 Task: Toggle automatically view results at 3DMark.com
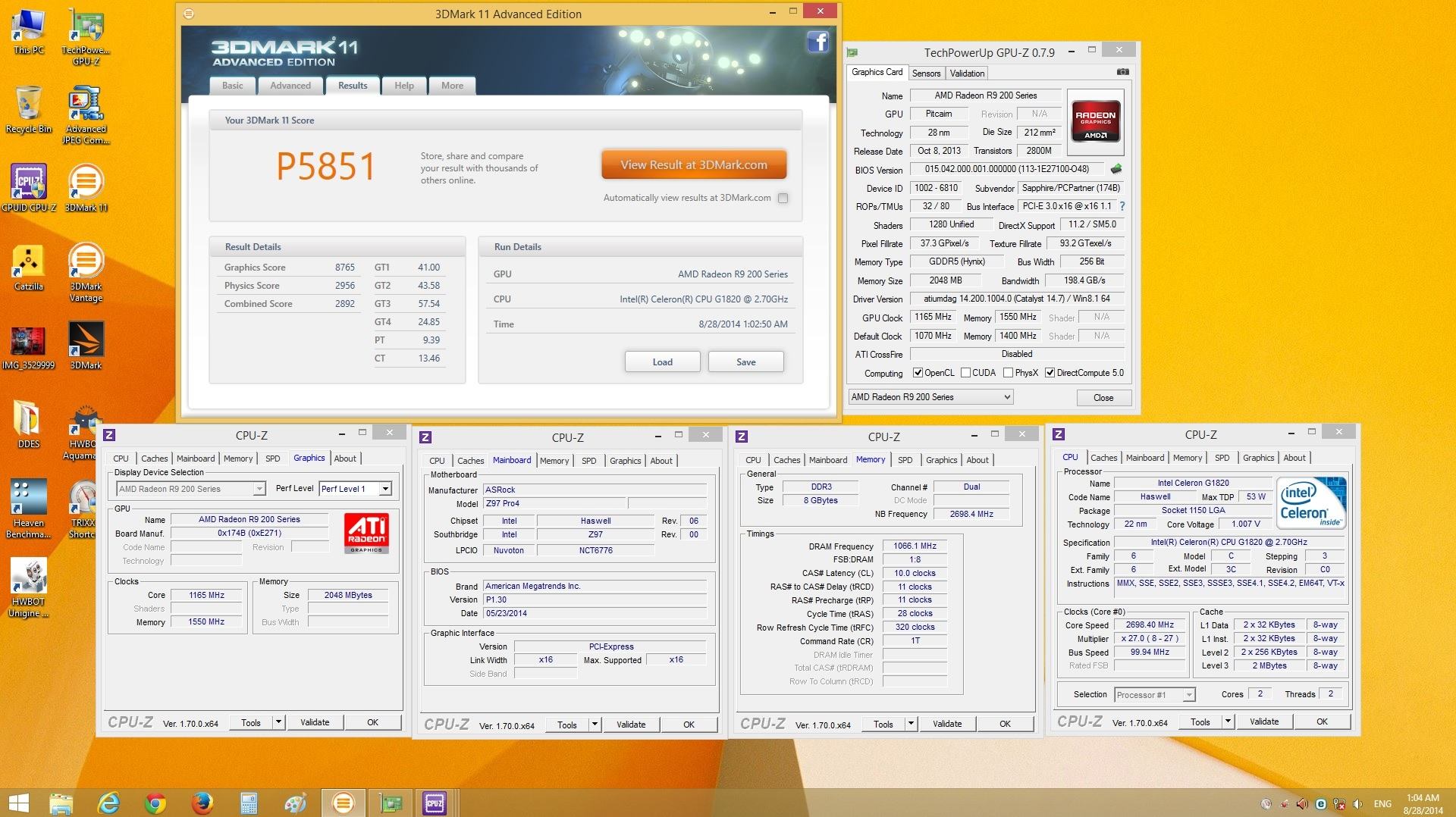coord(783,198)
